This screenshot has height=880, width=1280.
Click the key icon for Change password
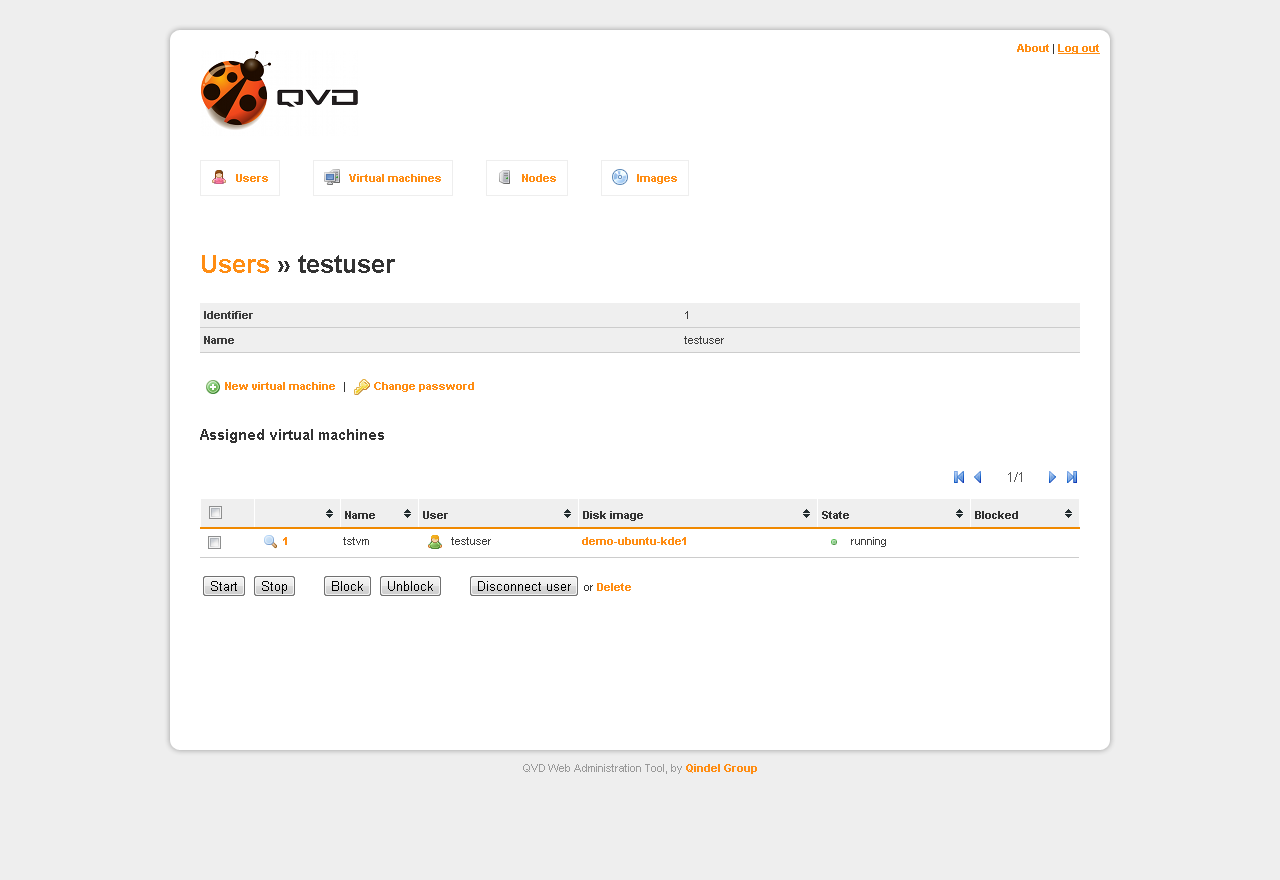point(361,387)
